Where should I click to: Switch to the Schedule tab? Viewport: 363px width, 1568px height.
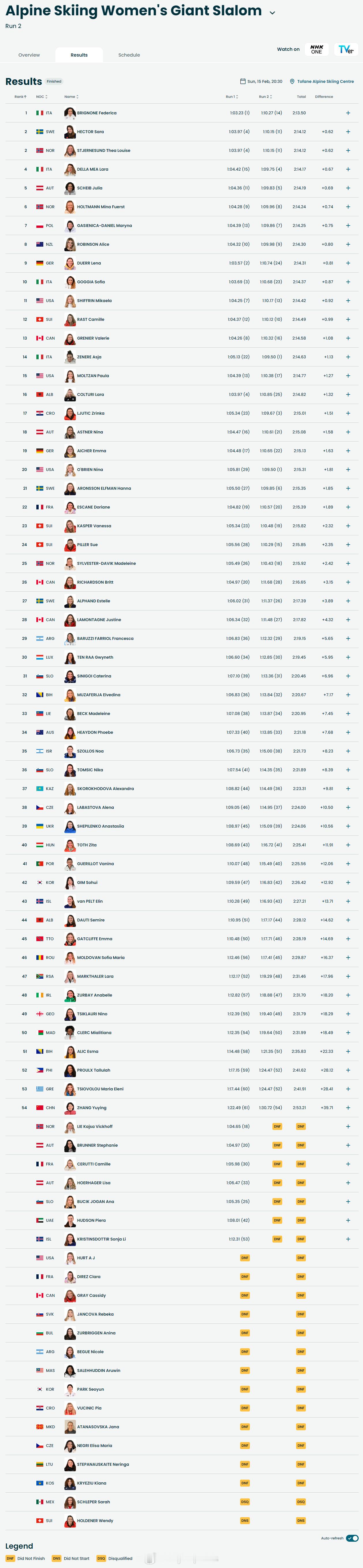129,55
